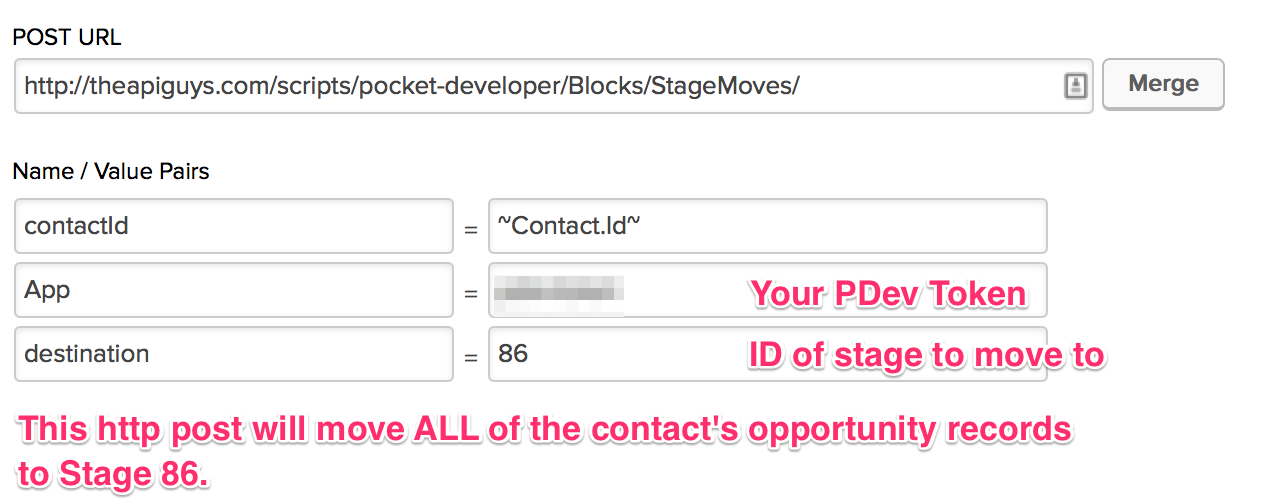Screen dimensions: 1288x504
Task: Click the value field containing 86
Action: (x=767, y=354)
